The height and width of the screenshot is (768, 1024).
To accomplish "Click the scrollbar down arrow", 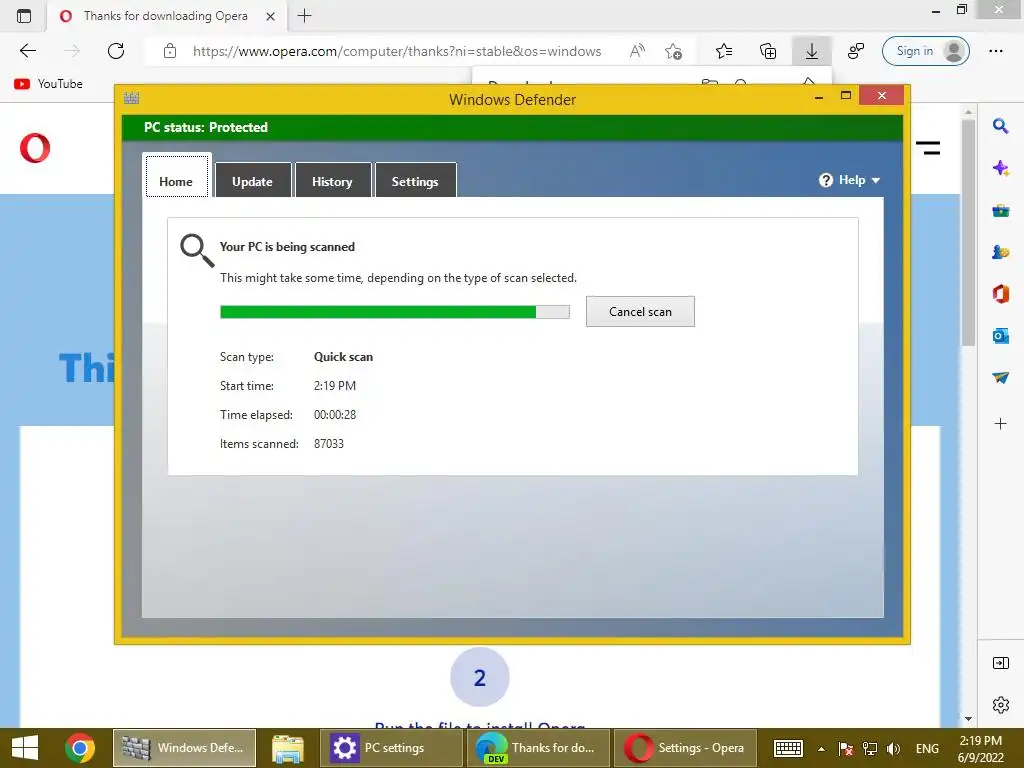I will [968, 719].
